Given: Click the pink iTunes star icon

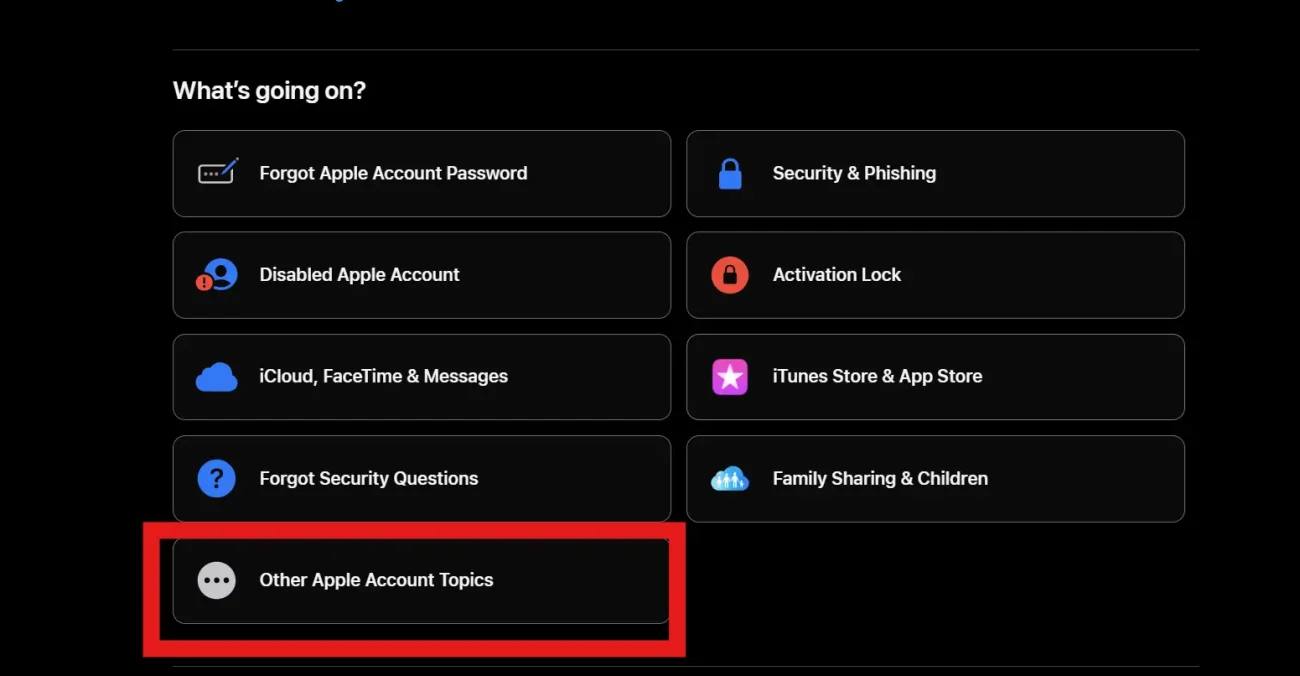Looking at the screenshot, I should pos(730,377).
